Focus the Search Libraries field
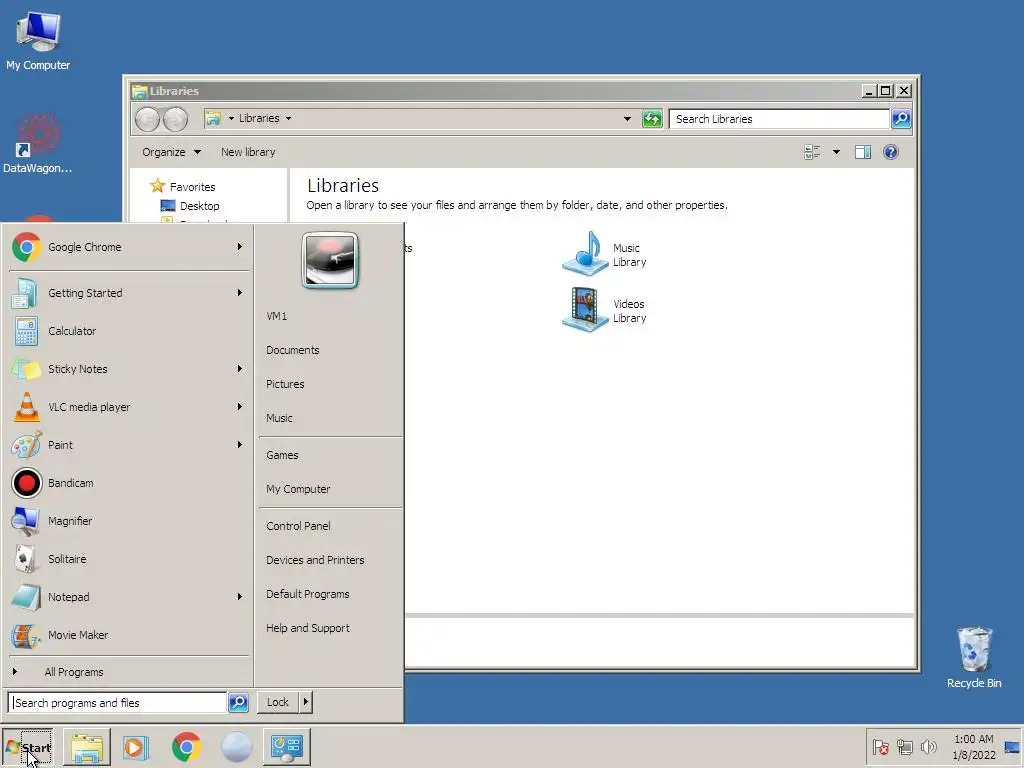 [779, 119]
